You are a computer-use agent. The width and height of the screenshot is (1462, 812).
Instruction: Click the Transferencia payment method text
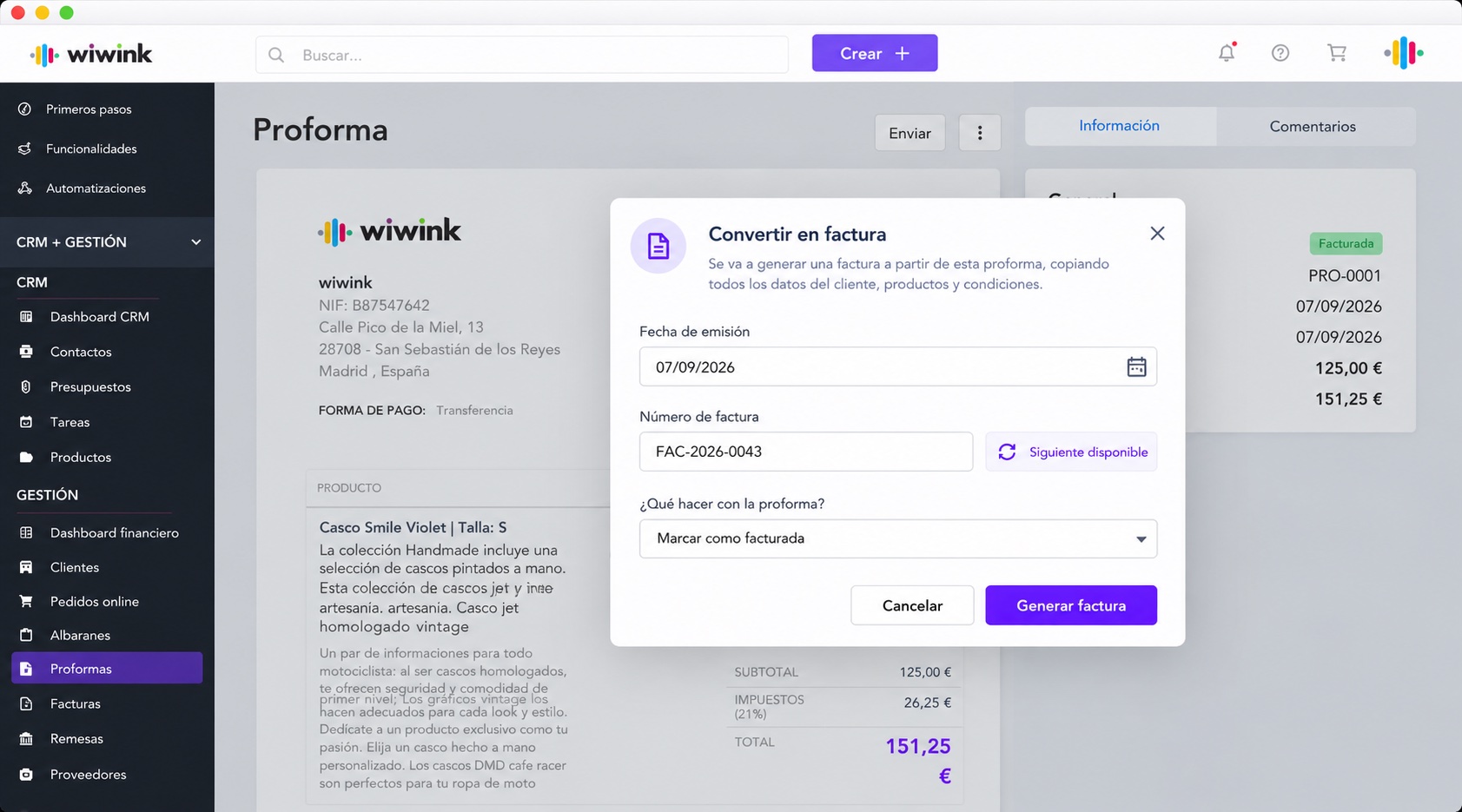coord(474,410)
